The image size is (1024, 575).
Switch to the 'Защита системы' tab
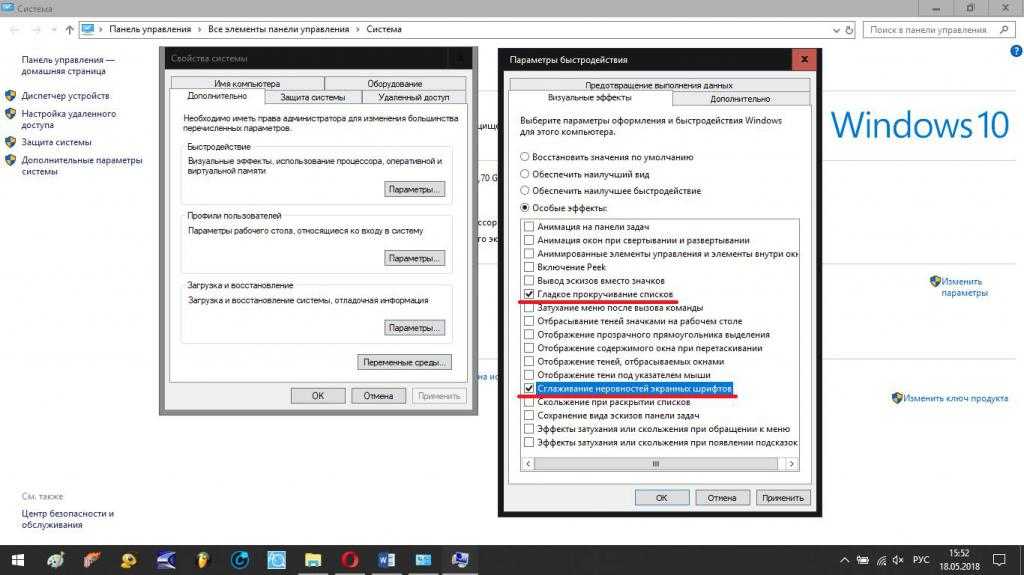click(x=312, y=97)
